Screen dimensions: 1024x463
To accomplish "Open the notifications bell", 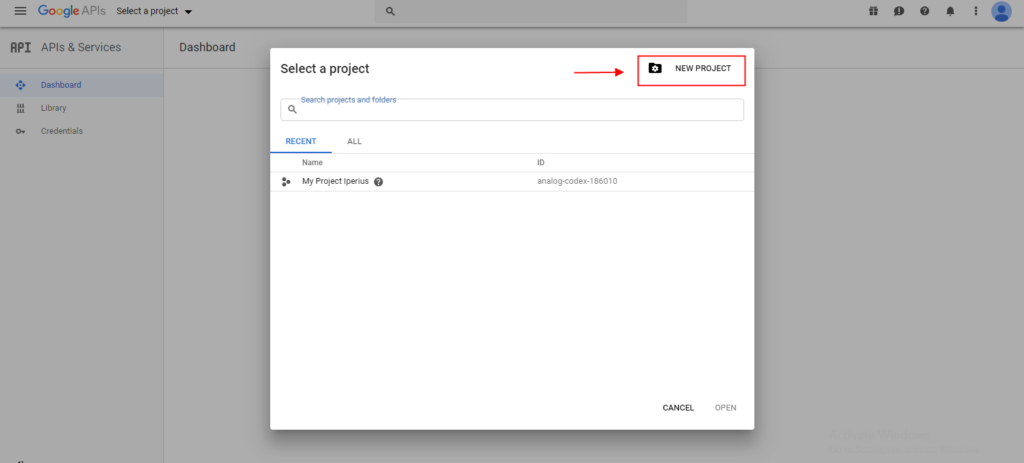I will click(950, 11).
